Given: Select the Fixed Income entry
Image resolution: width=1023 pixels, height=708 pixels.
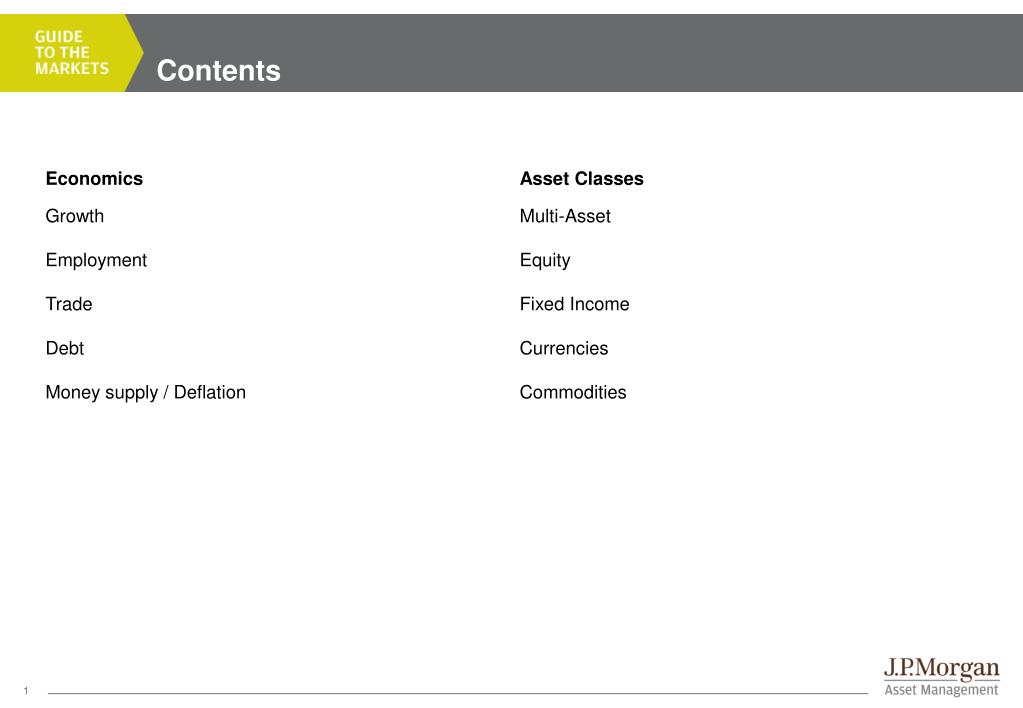Looking at the screenshot, I should click(574, 304).
